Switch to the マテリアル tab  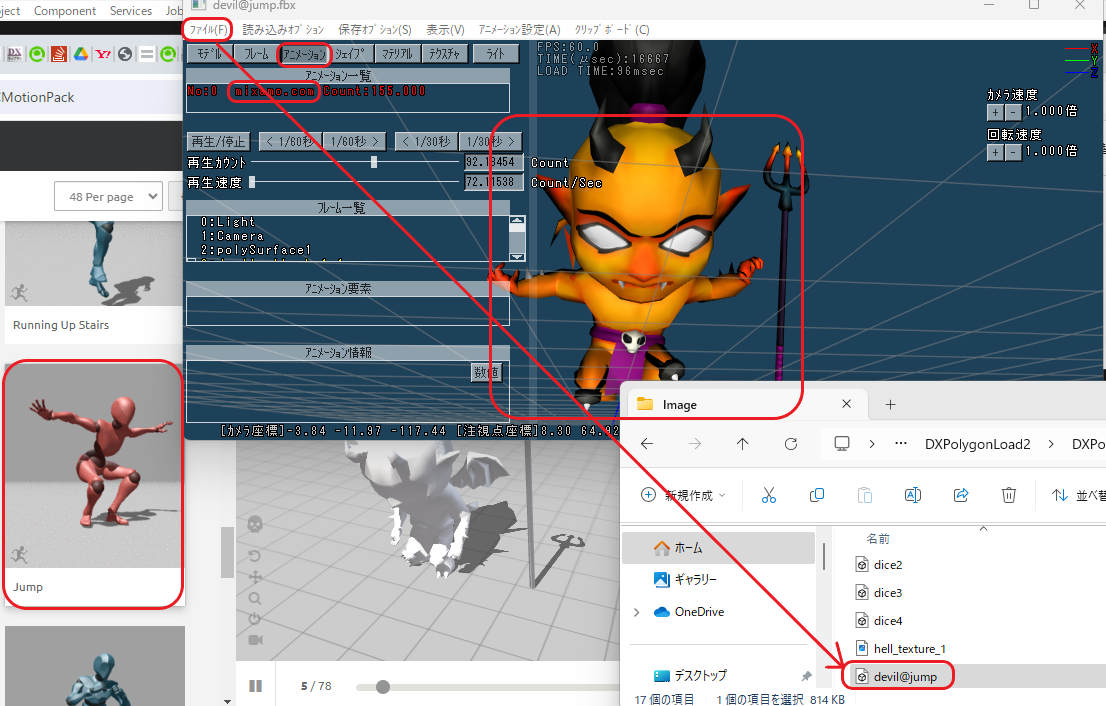pyautogui.click(x=397, y=54)
